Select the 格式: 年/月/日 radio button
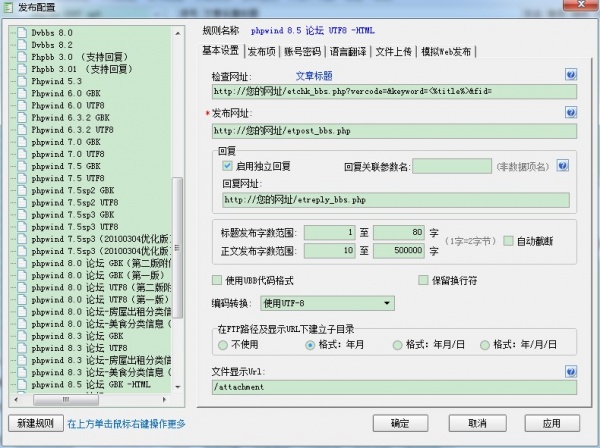600x448 pixels. tap(484, 345)
